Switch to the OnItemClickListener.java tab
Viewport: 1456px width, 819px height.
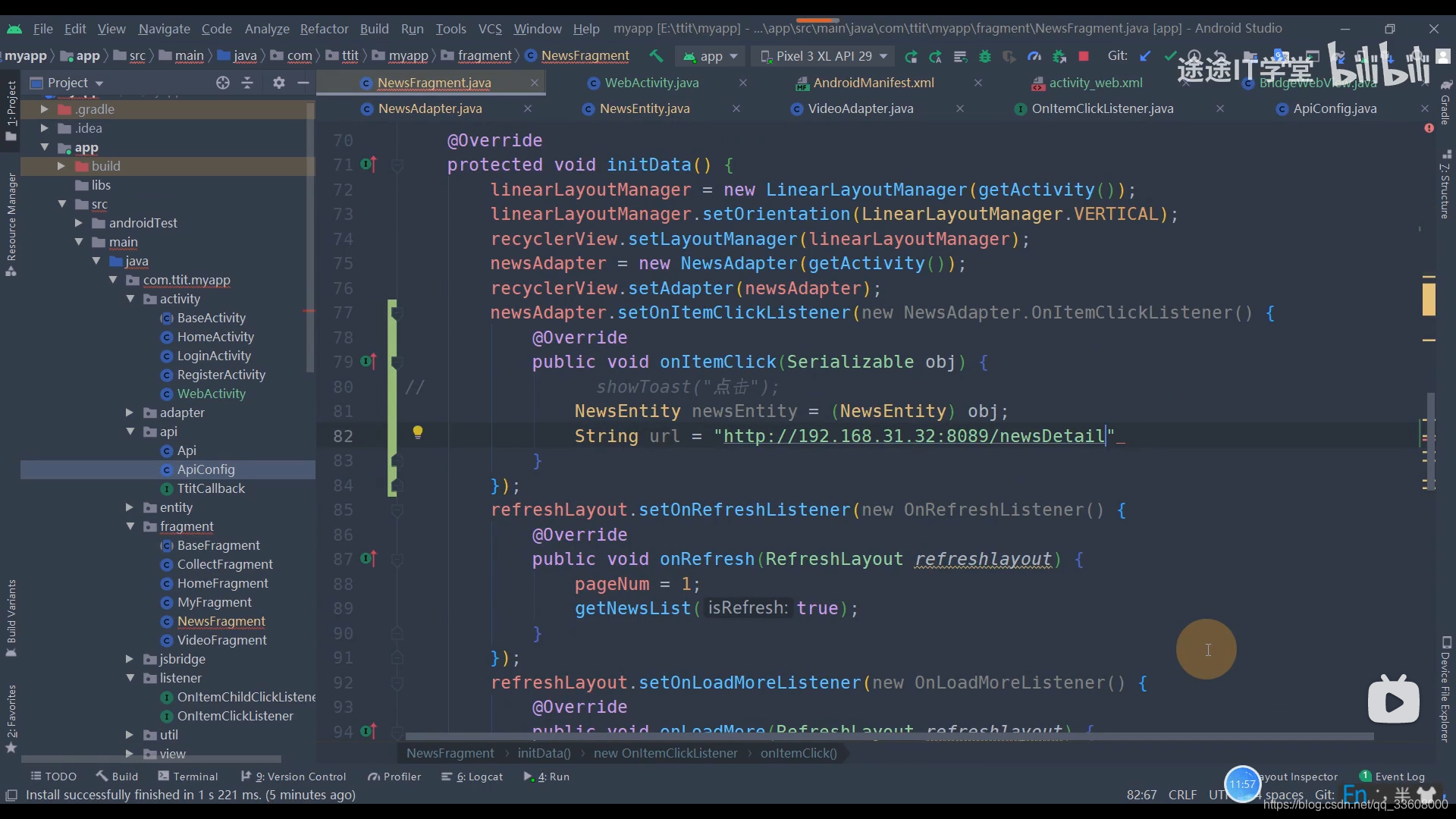point(1103,108)
